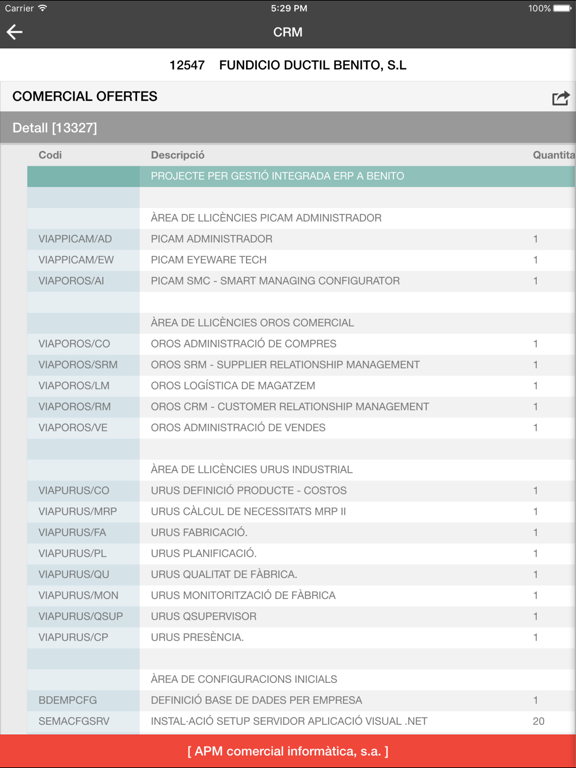Tap the APM comercial informàtica footer bar

click(288, 751)
